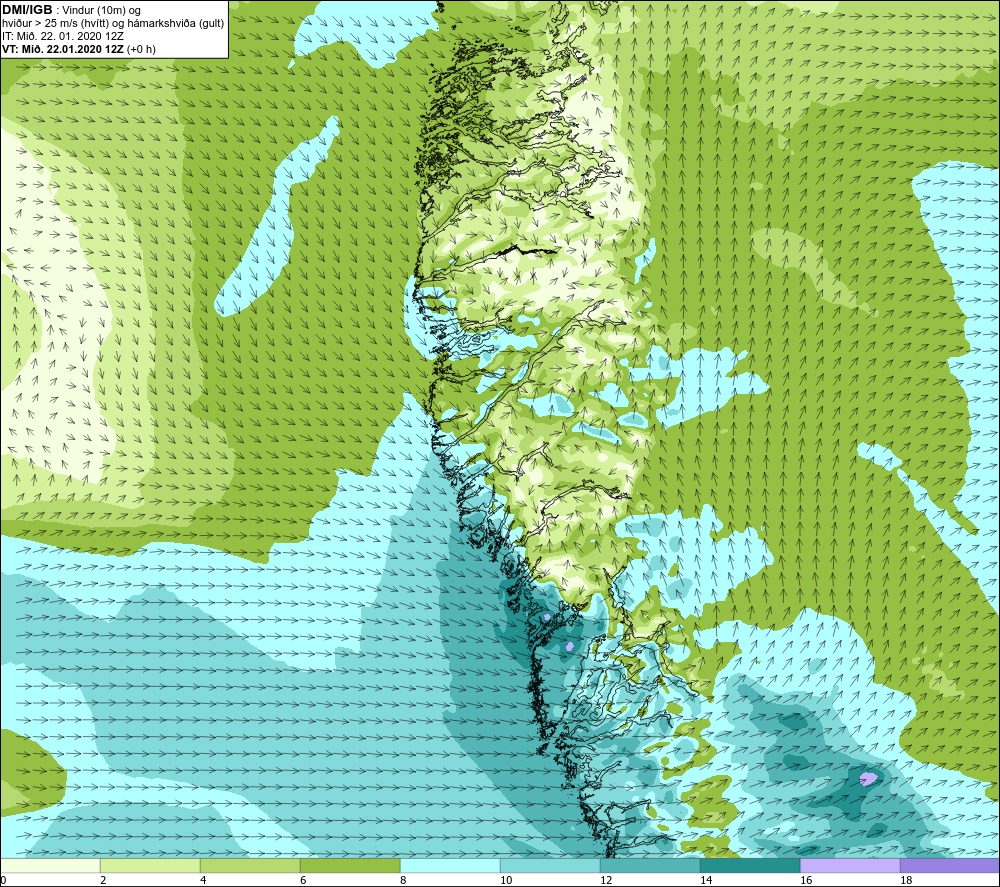This screenshot has height=887, width=1000.
Task: Click the "DMI/IGB" title in the info box
Action: coord(27,10)
